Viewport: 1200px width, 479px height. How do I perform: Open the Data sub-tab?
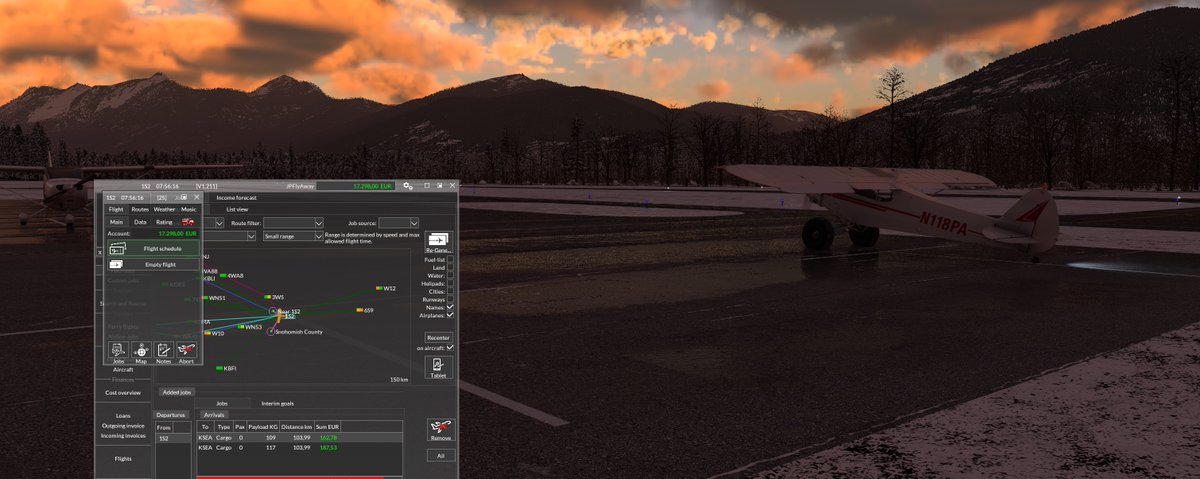[140, 222]
